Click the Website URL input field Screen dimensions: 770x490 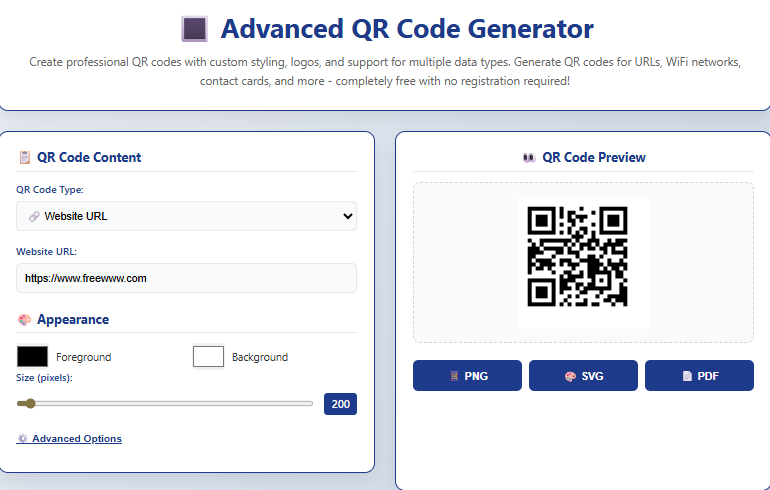click(186, 278)
